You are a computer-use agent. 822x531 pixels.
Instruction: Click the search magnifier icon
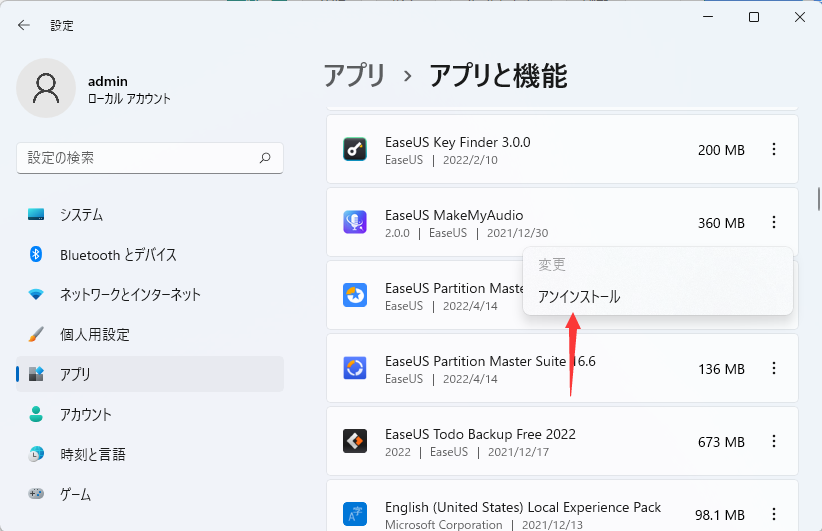[x=265, y=157]
